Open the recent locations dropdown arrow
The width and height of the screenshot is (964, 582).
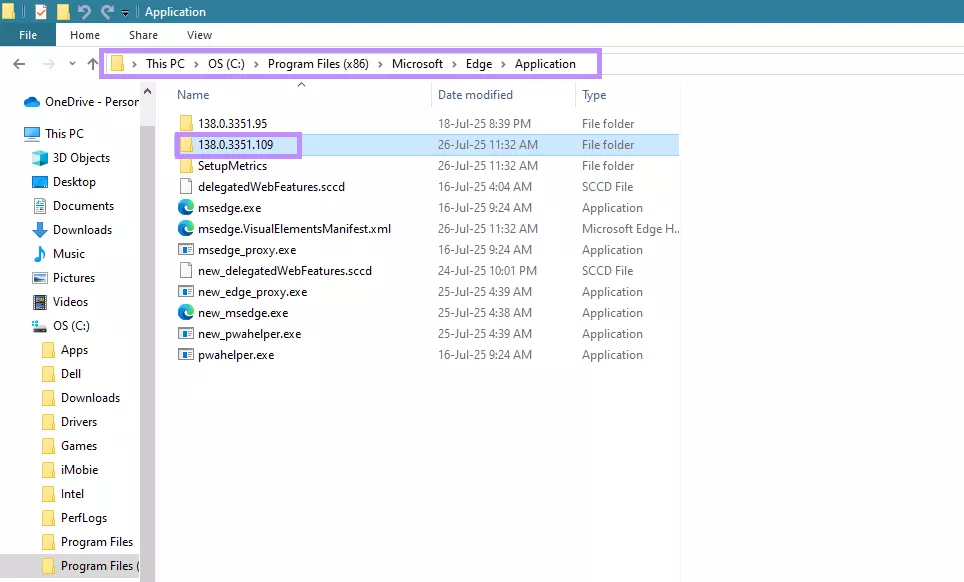click(x=72, y=63)
